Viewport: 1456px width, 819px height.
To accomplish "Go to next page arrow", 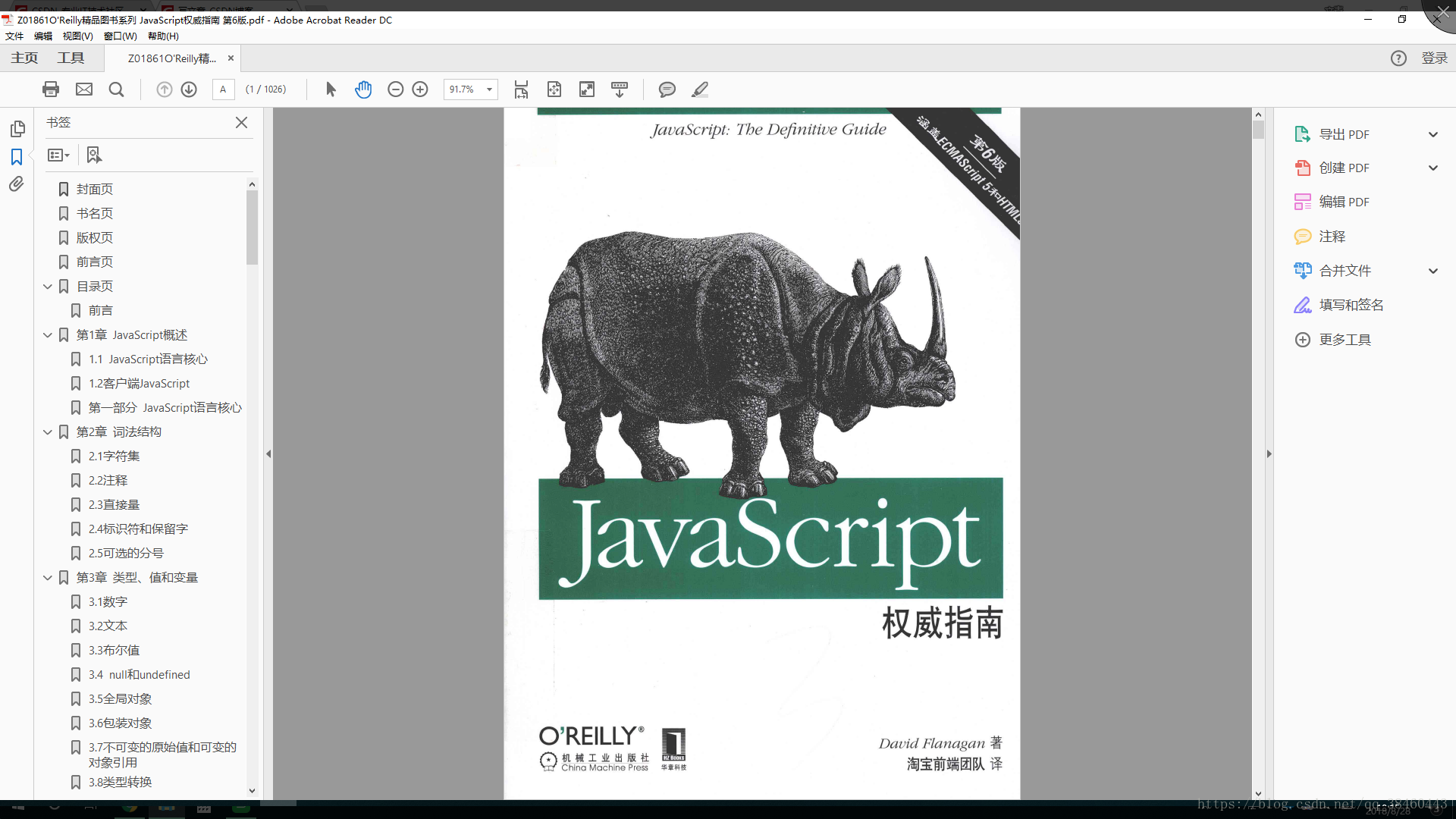I will pos(189,89).
